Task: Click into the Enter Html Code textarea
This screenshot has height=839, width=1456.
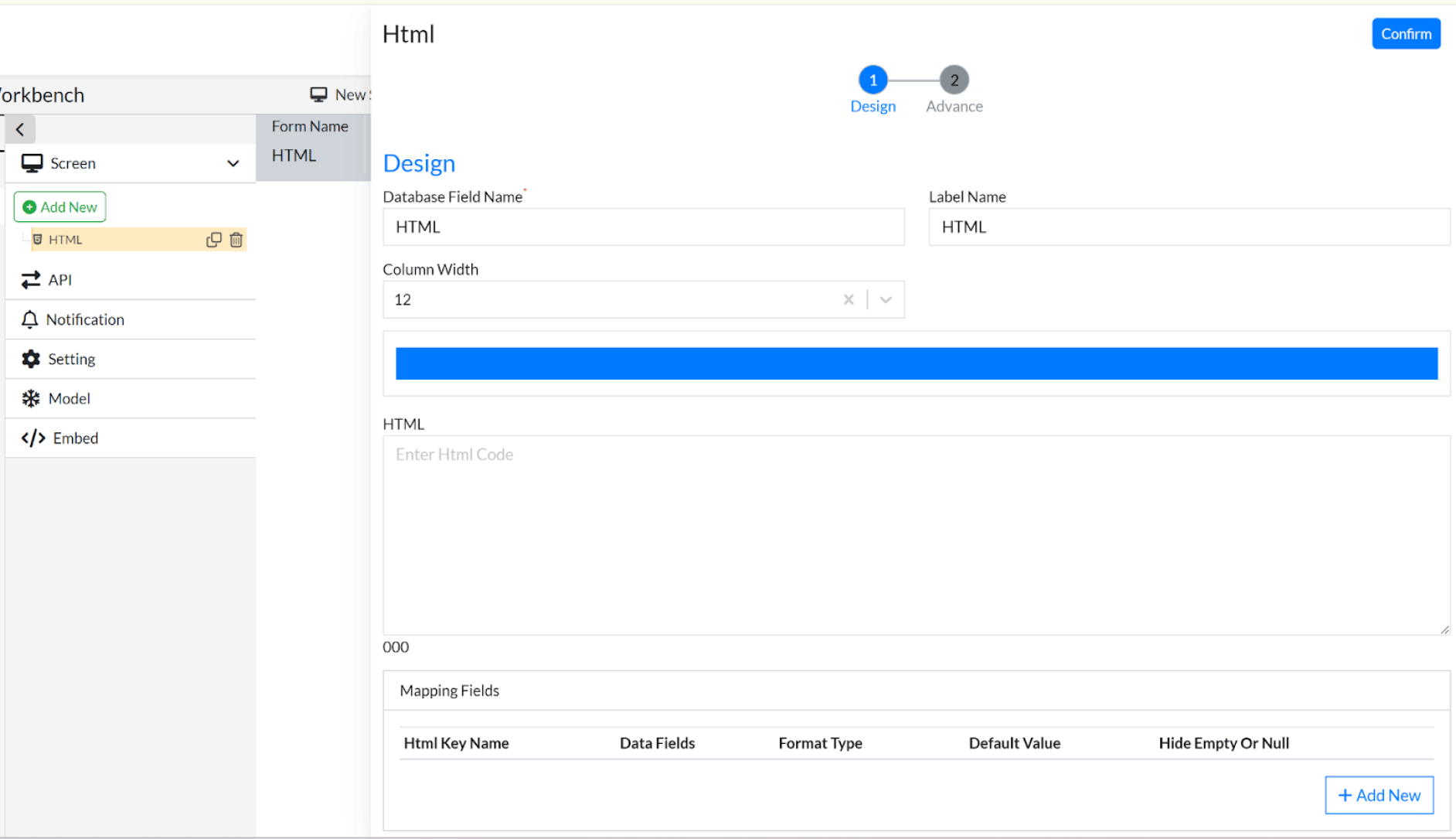Action: (x=916, y=535)
